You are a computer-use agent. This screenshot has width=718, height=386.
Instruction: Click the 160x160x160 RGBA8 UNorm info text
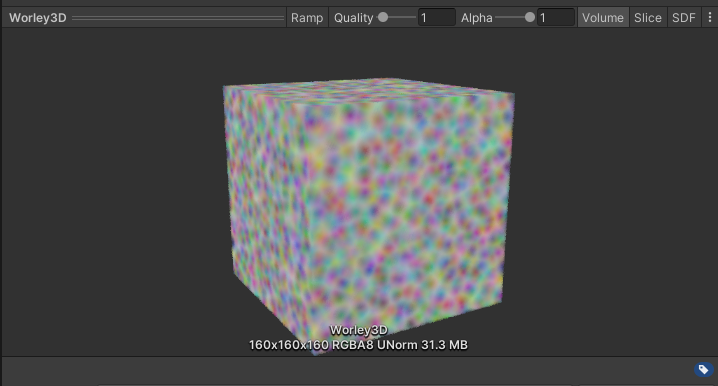358,345
